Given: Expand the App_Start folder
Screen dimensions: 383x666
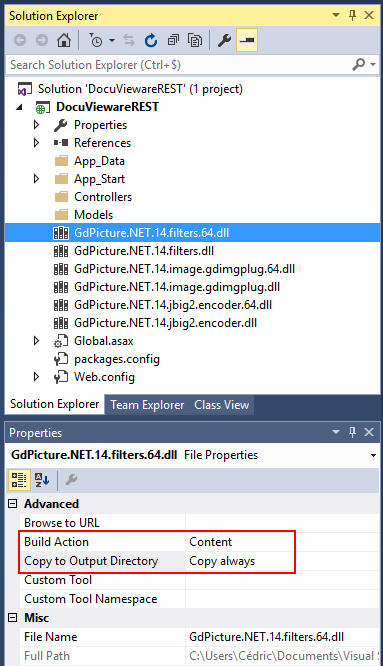Looking at the screenshot, I should [x=37, y=179].
